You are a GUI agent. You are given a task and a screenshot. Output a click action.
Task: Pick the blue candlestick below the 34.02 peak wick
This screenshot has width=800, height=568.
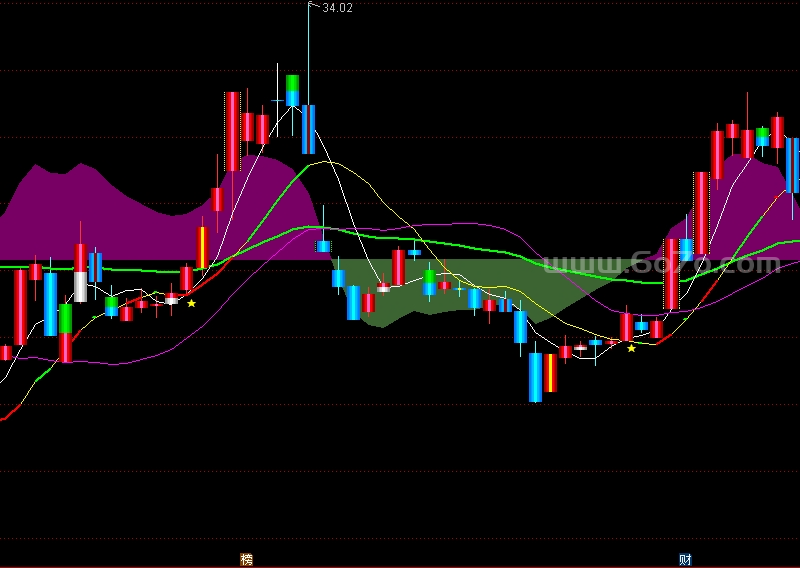[308, 129]
